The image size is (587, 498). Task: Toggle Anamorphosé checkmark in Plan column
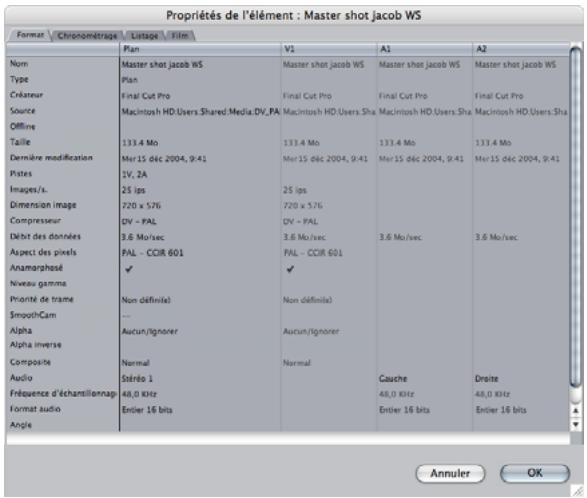(x=129, y=269)
